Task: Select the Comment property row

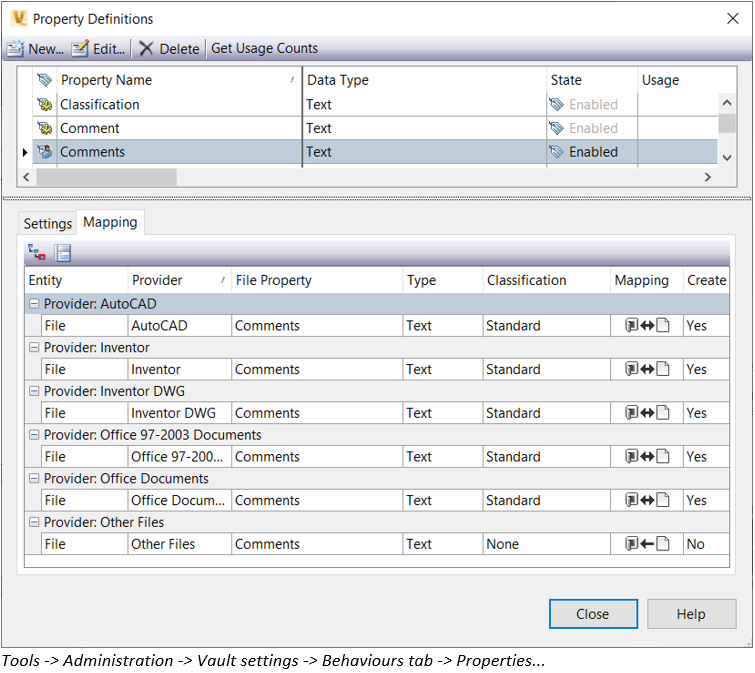Action: 375,128
